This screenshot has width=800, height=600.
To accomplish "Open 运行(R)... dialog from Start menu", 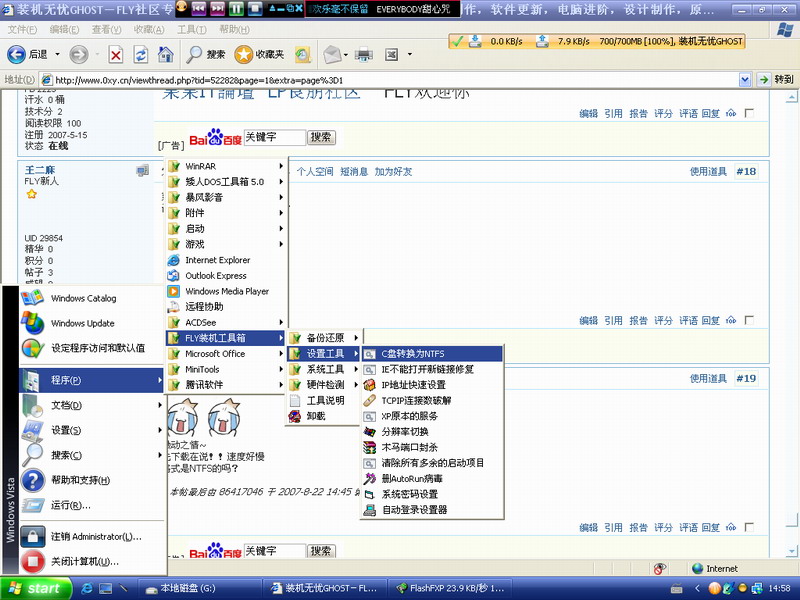I will pyautogui.click(x=92, y=505).
